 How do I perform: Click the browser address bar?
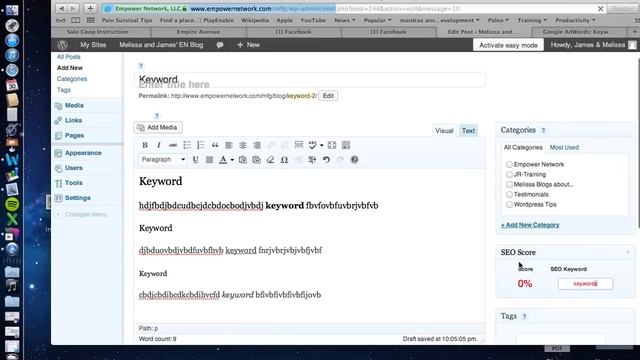(353, 9)
